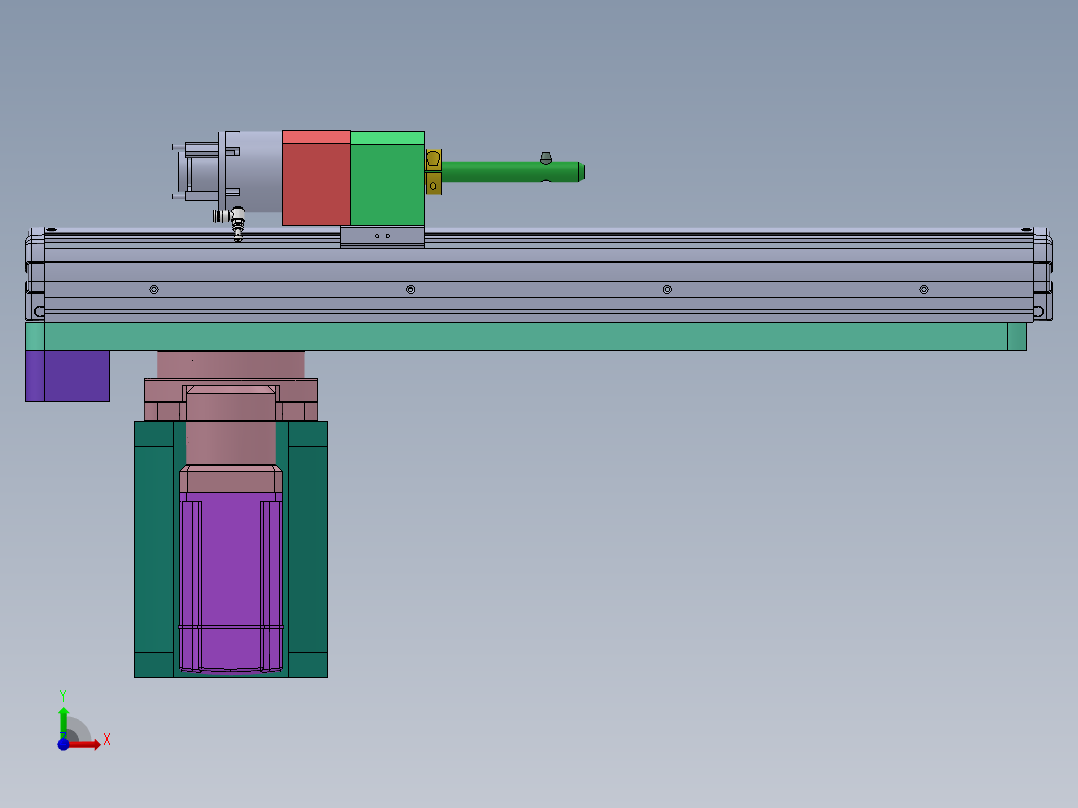Select the left end cap of the rail

click(x=35, y=275)
